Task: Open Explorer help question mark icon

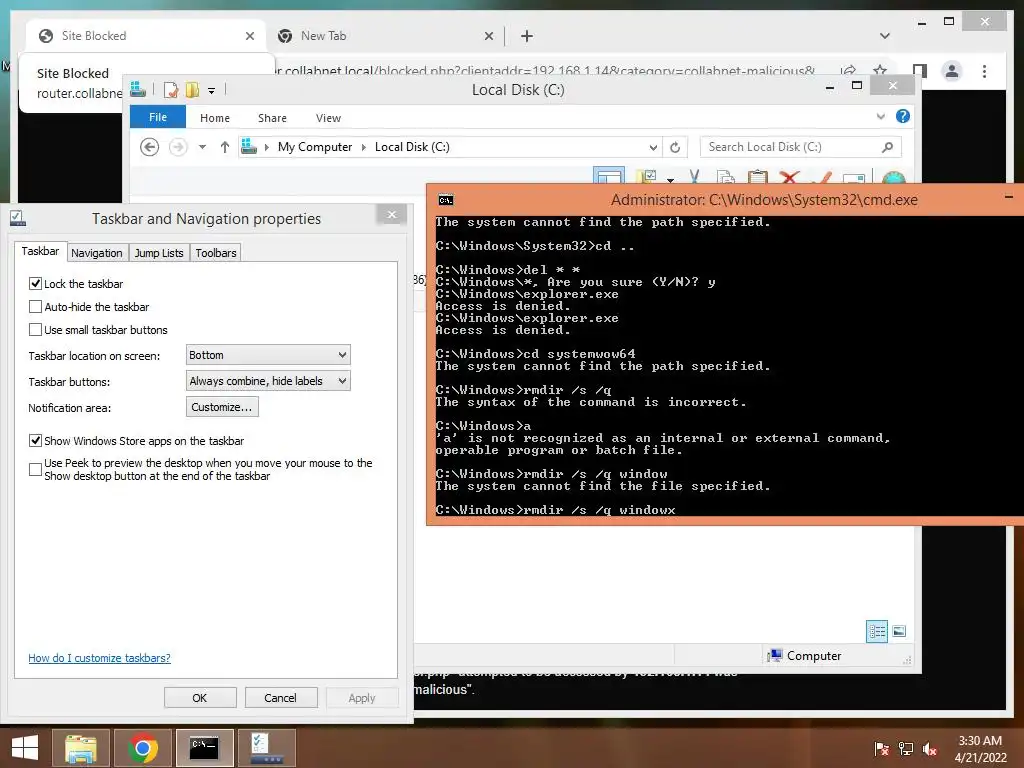Action: pyautogui.click(x=903, y=116)
